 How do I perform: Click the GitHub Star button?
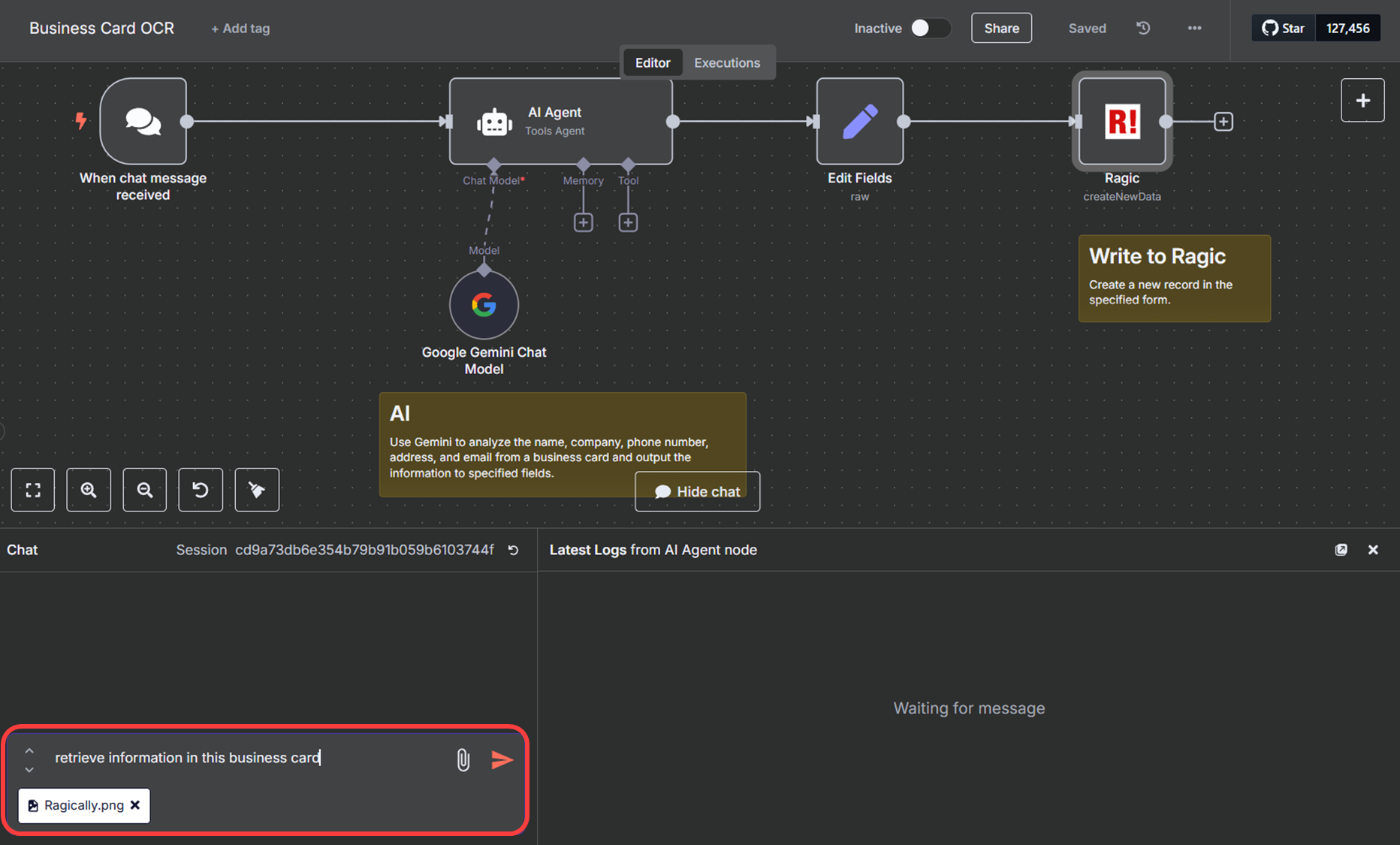tap(1284, 28)
